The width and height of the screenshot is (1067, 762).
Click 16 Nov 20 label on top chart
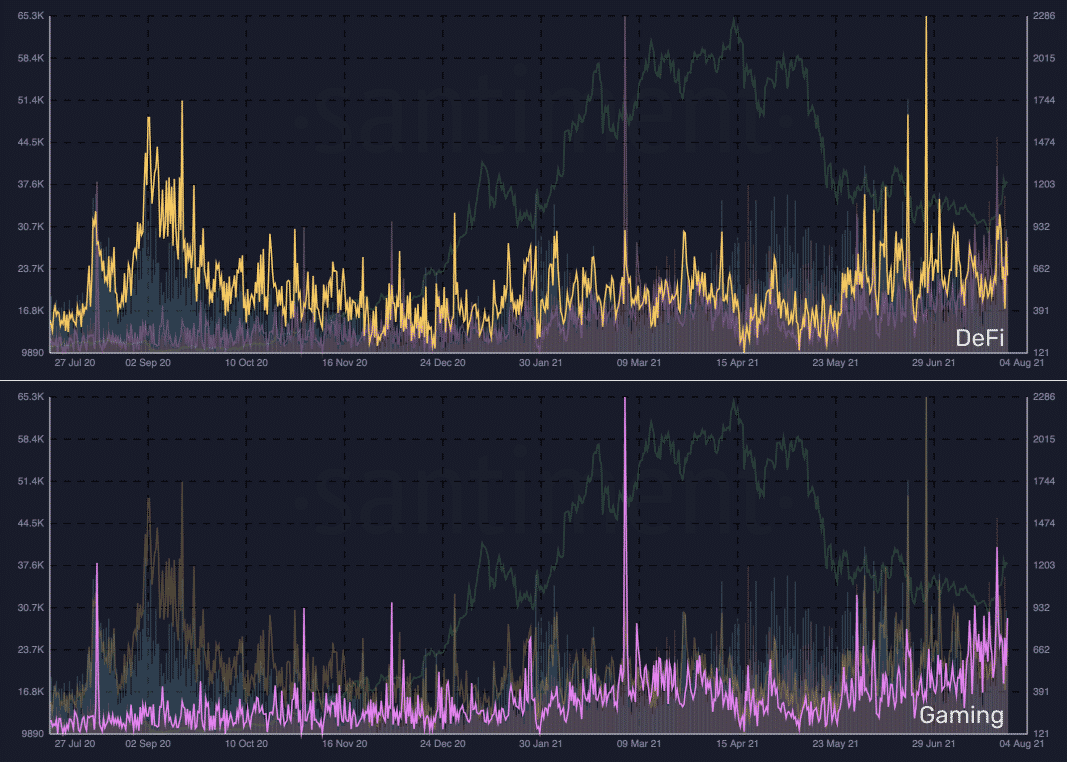point(344,363)
